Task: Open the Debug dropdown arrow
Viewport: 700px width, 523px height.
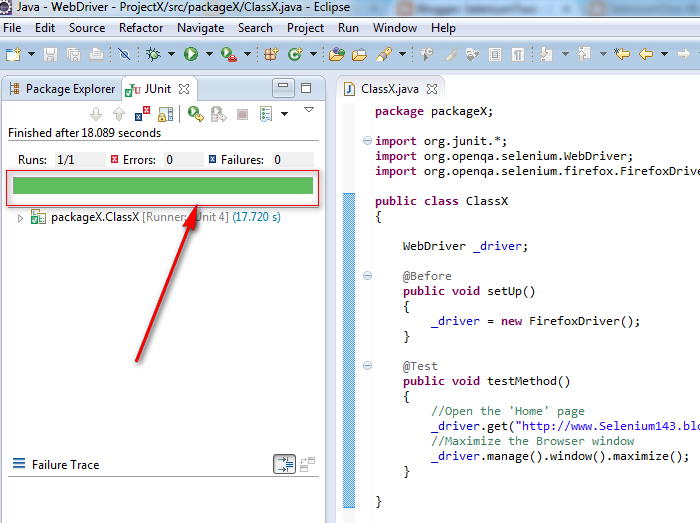Action: click(x=171, y=54)
